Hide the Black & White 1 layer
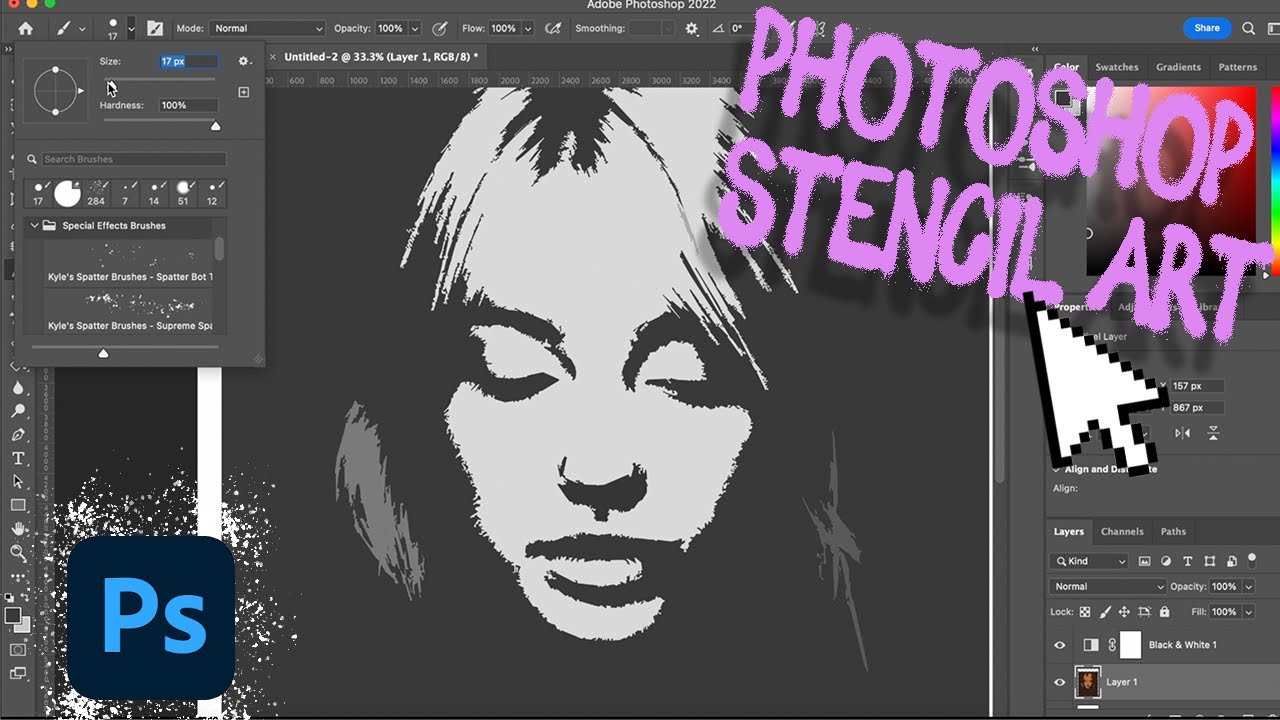Screen dimensions: 1280x720 [1060, 645]
